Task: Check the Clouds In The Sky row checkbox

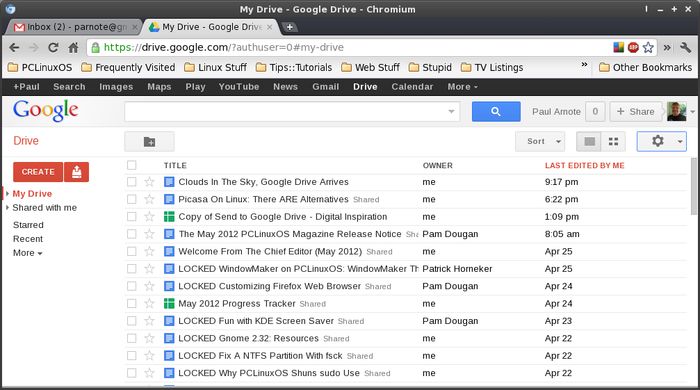Action: click(131, 182)
